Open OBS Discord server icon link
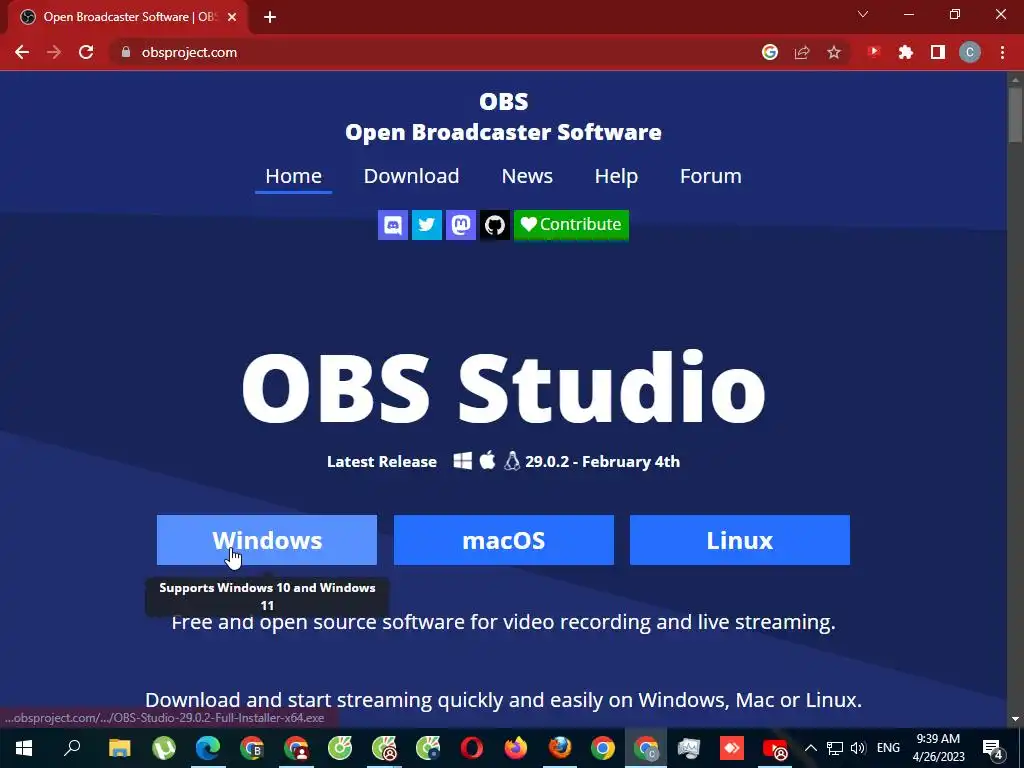The width and height of the screenshot is (1024, 768). pyautogui.click(x=392, y=225)
